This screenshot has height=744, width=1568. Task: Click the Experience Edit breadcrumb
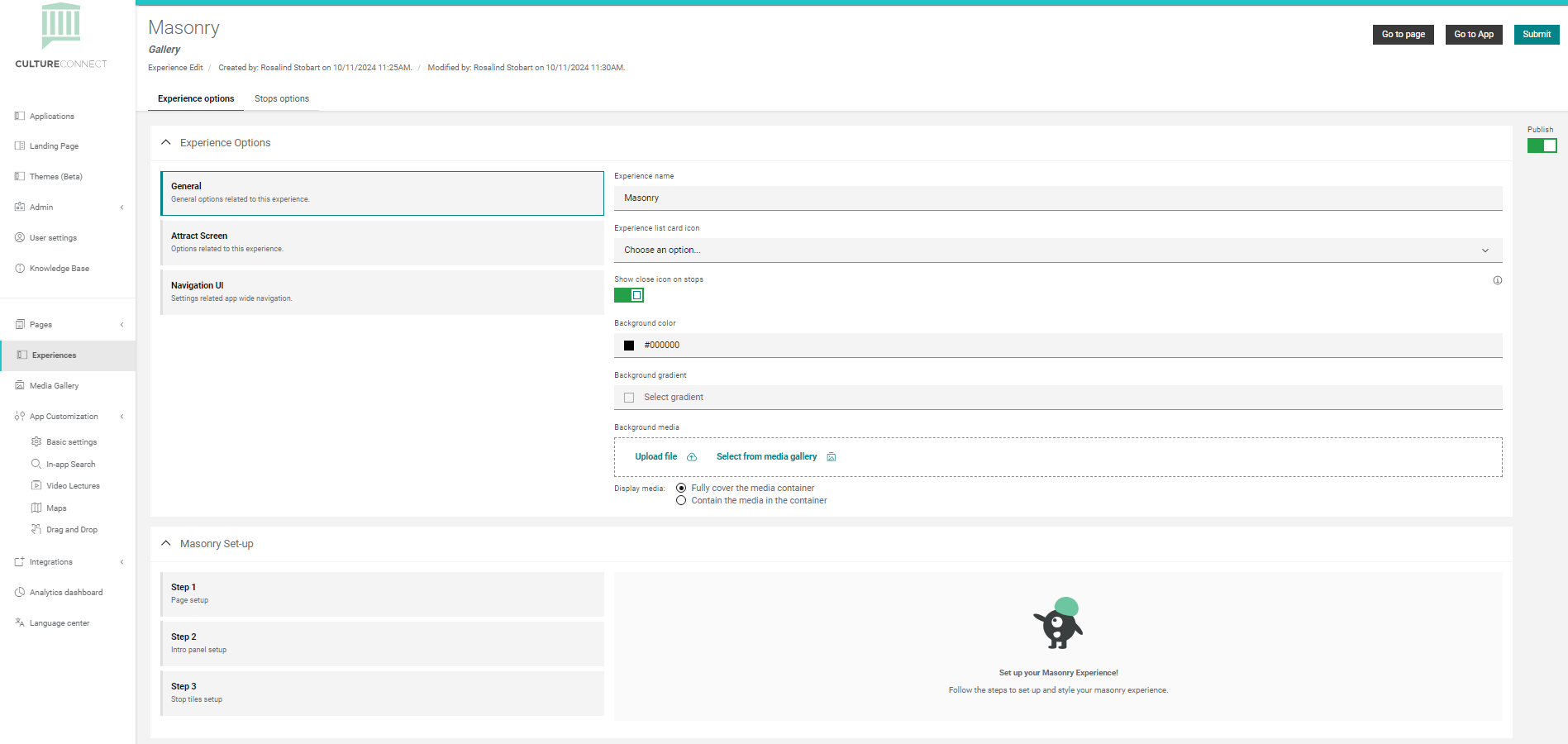pos(175,68)
